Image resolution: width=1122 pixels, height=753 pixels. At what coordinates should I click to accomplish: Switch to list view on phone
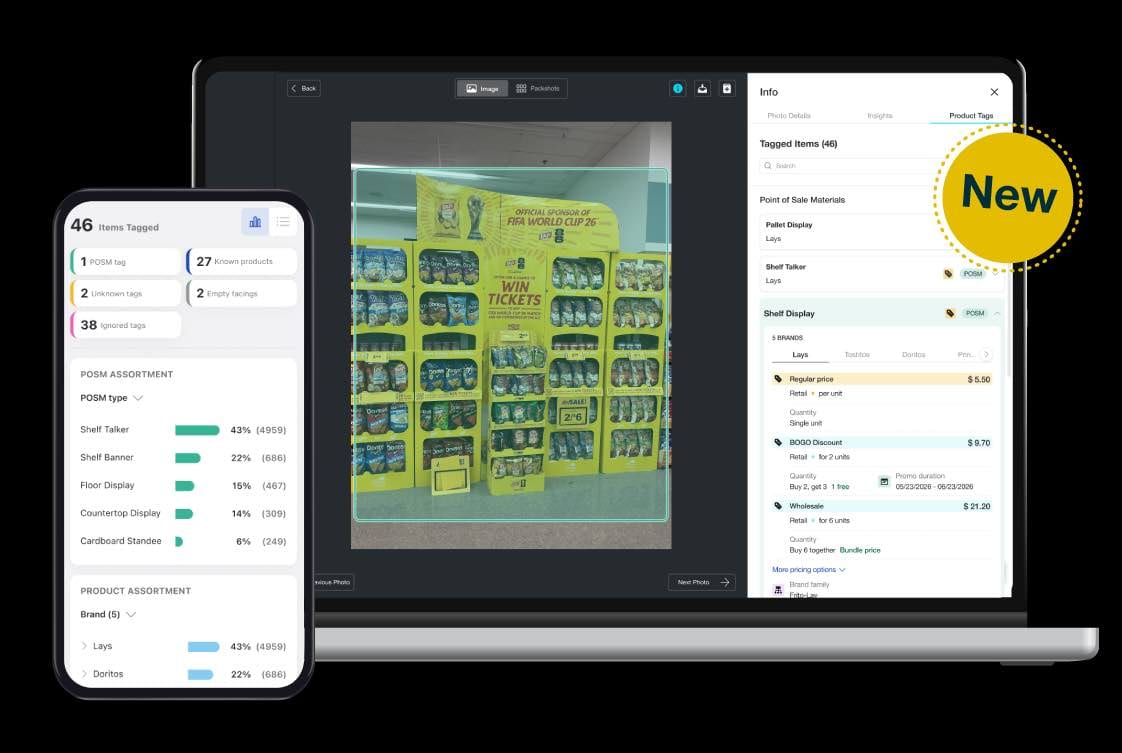click(283, 222)
